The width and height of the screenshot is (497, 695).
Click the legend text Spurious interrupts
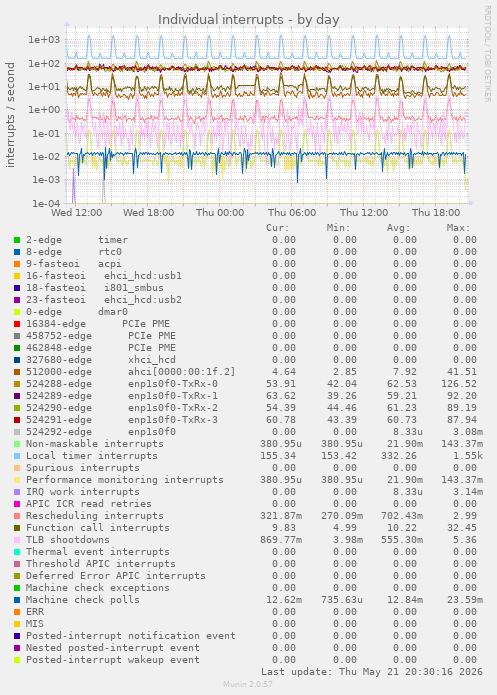click(x=83, y=468)
